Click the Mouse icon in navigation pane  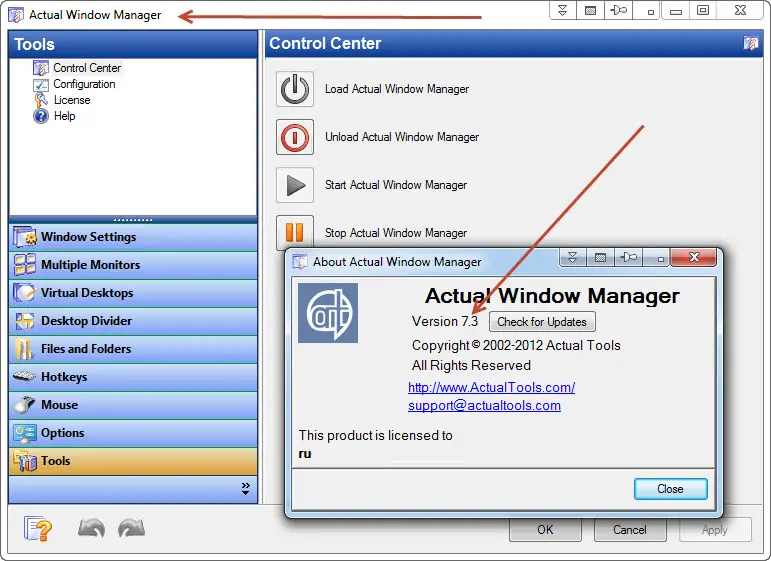coord(24,405)
